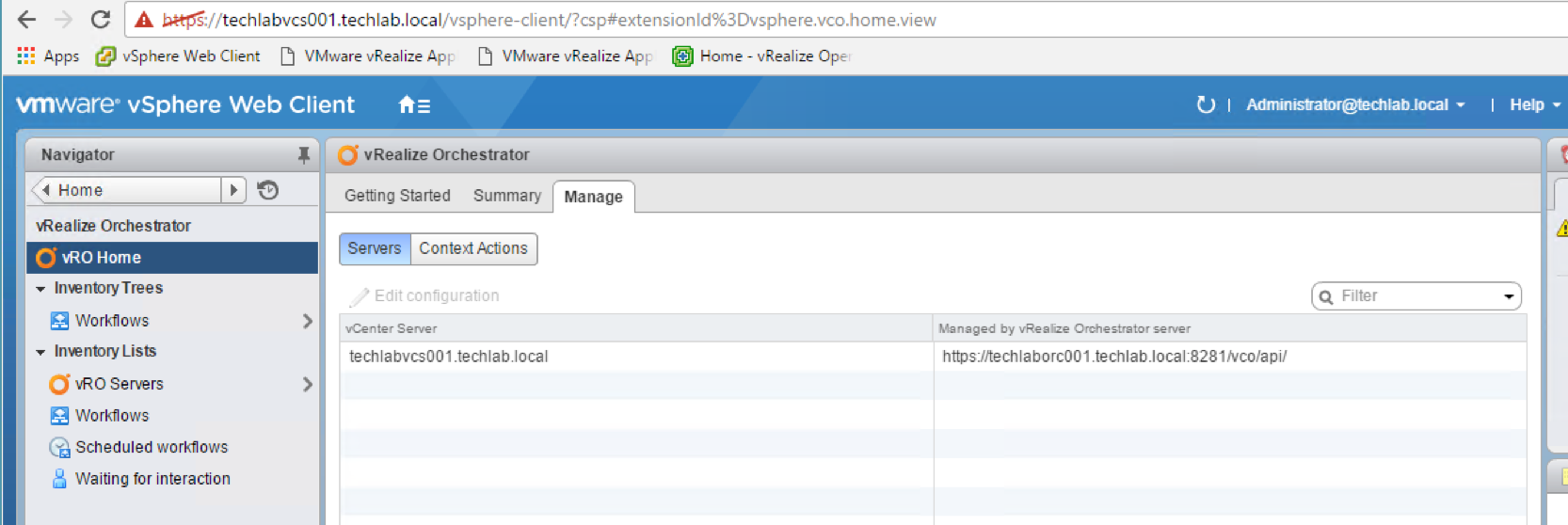Image resolution: width=1568 pixels, height=525 pixels.
Task: Select vRO Home in Navigator
Action: click(x=172, y=258)
